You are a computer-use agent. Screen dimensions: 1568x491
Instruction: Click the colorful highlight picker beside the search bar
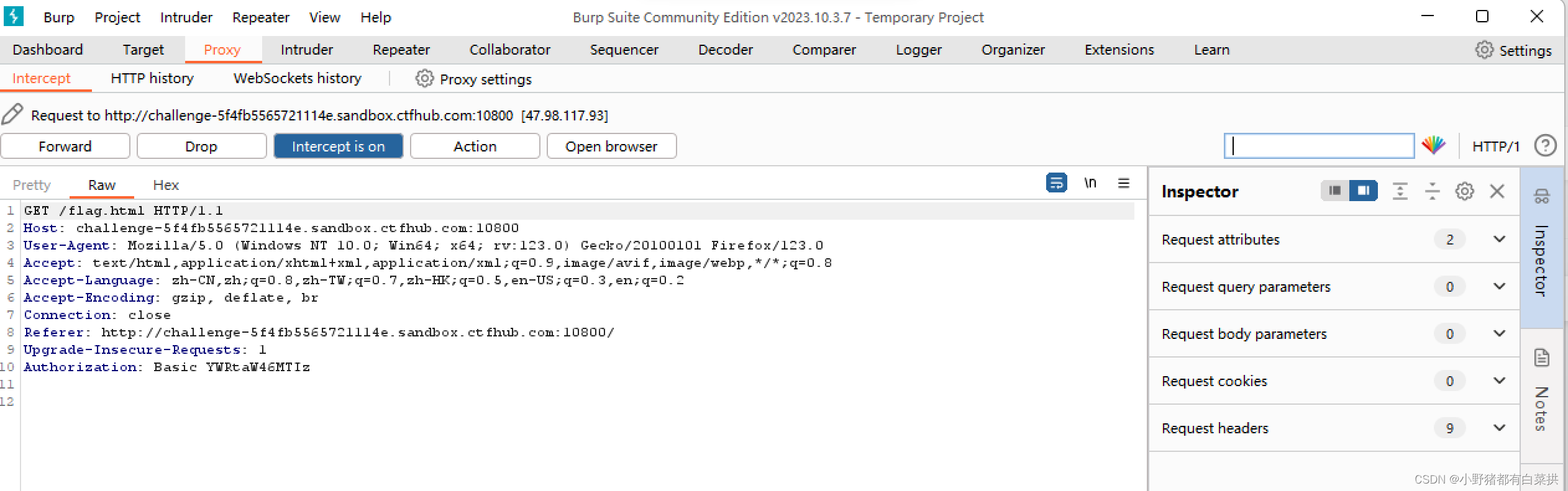tap(1434, 145)
